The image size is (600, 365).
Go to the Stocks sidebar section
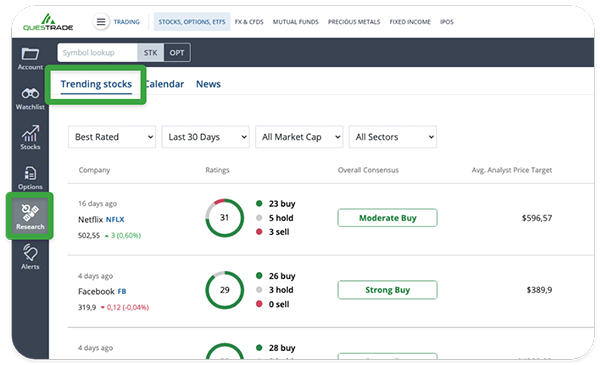coord(30,138)
